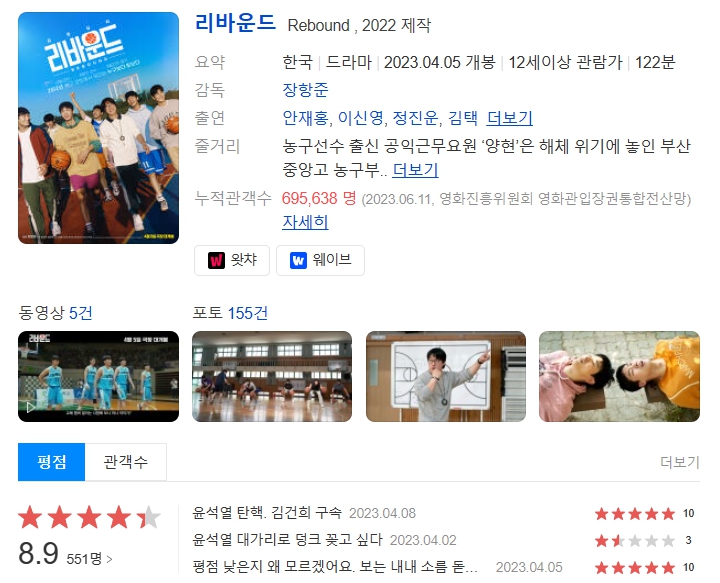The height and width of the screenshot is (583, 720).
Task: View the gym practice photo thumbnail
Action: pyautogui.click(x=272, y=376)
